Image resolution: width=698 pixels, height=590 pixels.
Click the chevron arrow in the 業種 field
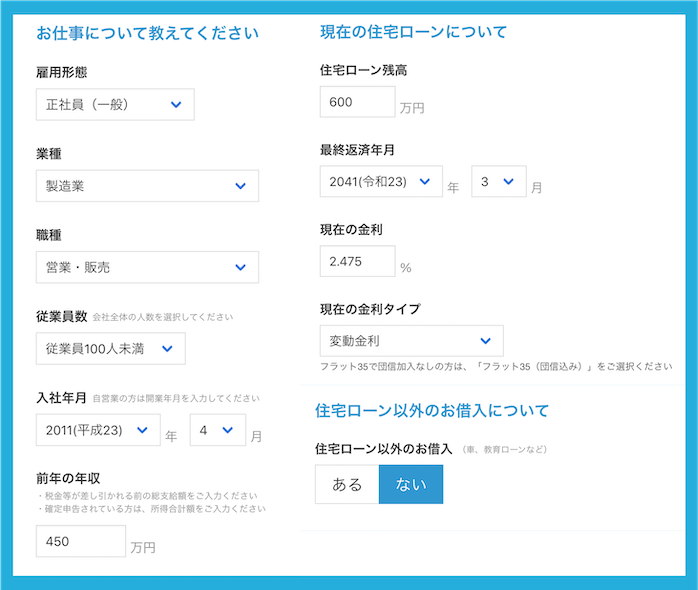point(240,186)
